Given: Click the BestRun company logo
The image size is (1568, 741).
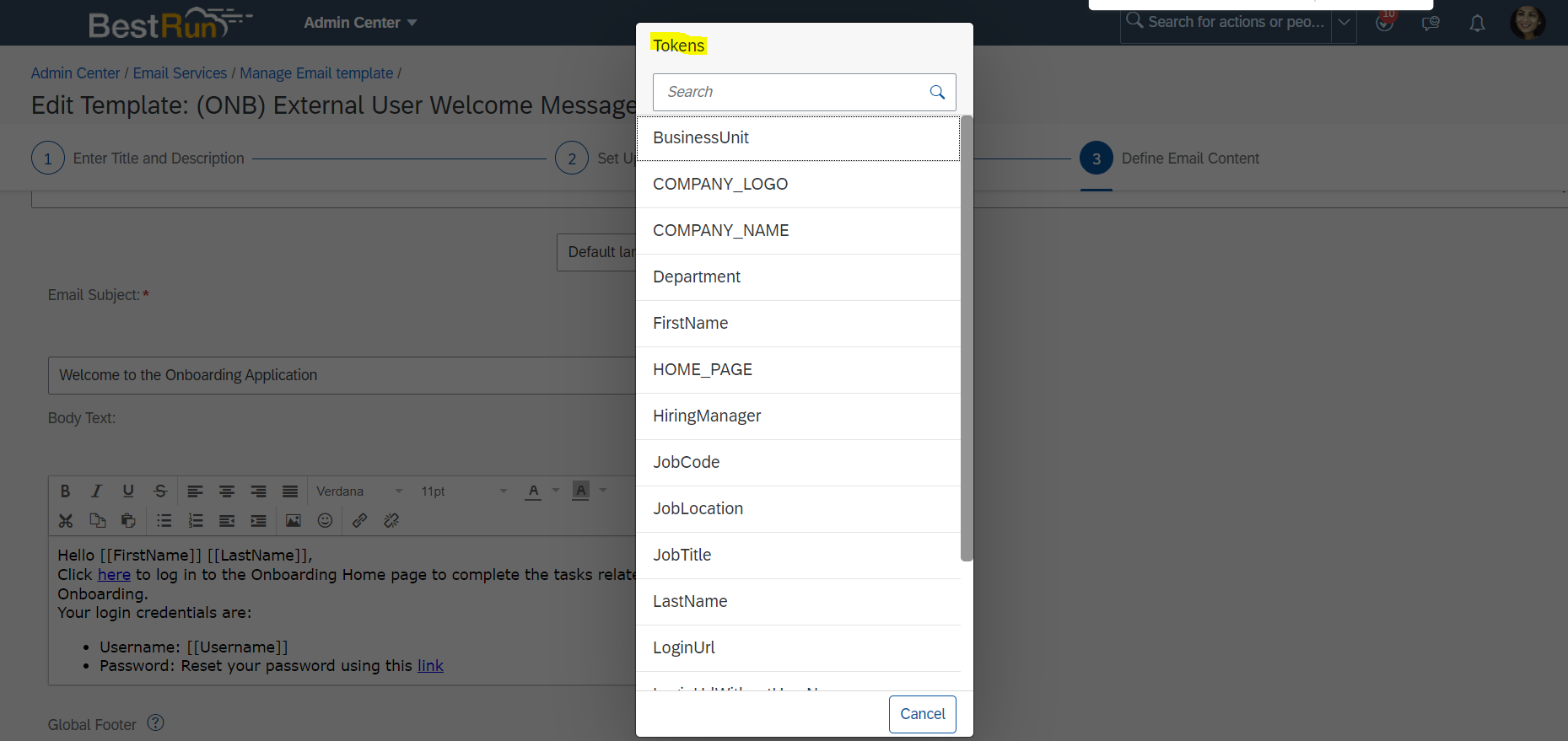Looking at the screenshot, I should pos(170,23).
